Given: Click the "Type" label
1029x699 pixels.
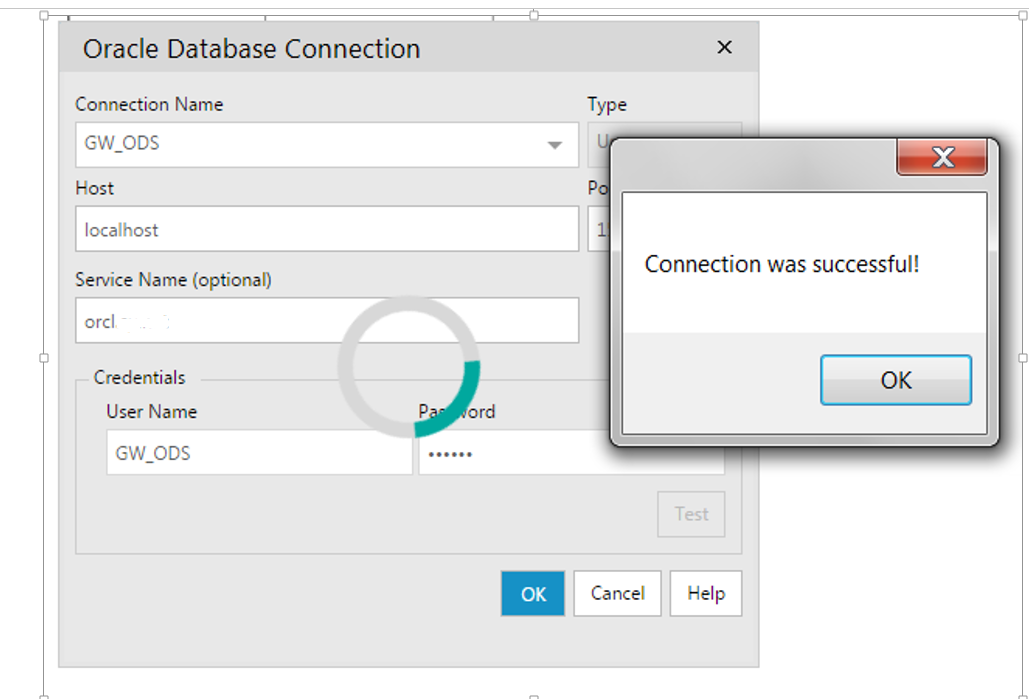Looking at the screenshot, I should pyautogui.click(x=607, y=105).
